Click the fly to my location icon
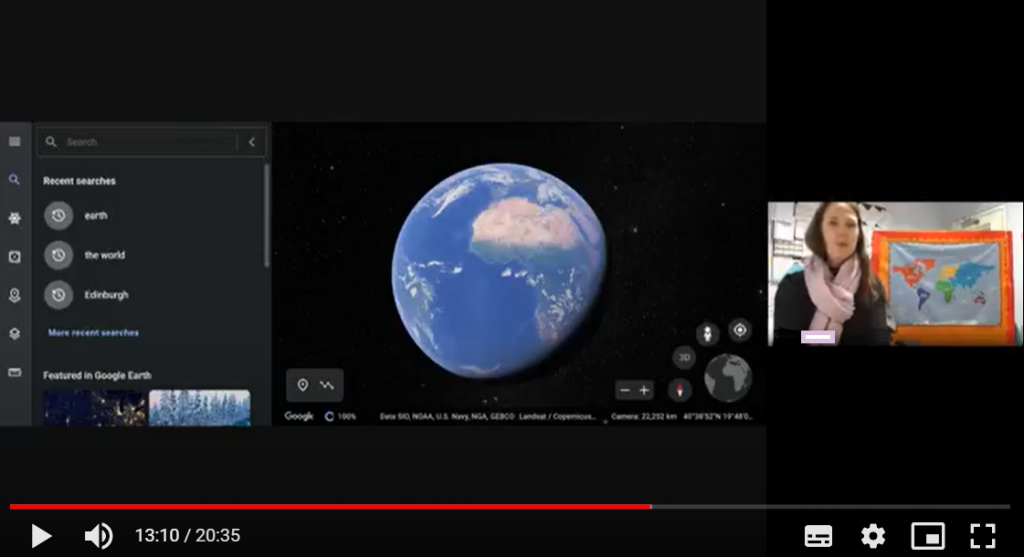The height and width of the screenshot is (557, 1024). [740, 330]
